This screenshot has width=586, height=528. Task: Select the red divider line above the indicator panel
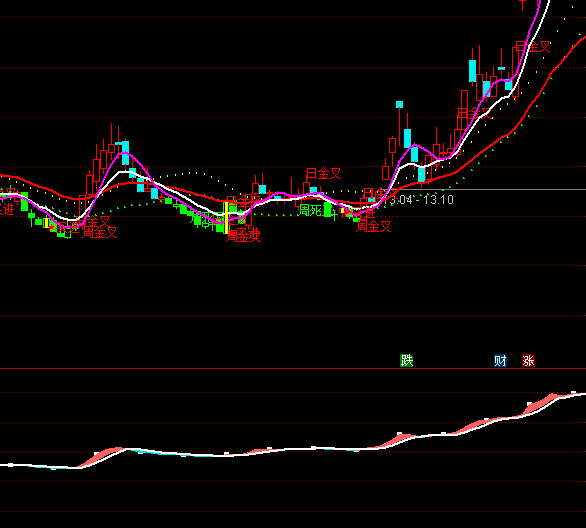point(293,369)
